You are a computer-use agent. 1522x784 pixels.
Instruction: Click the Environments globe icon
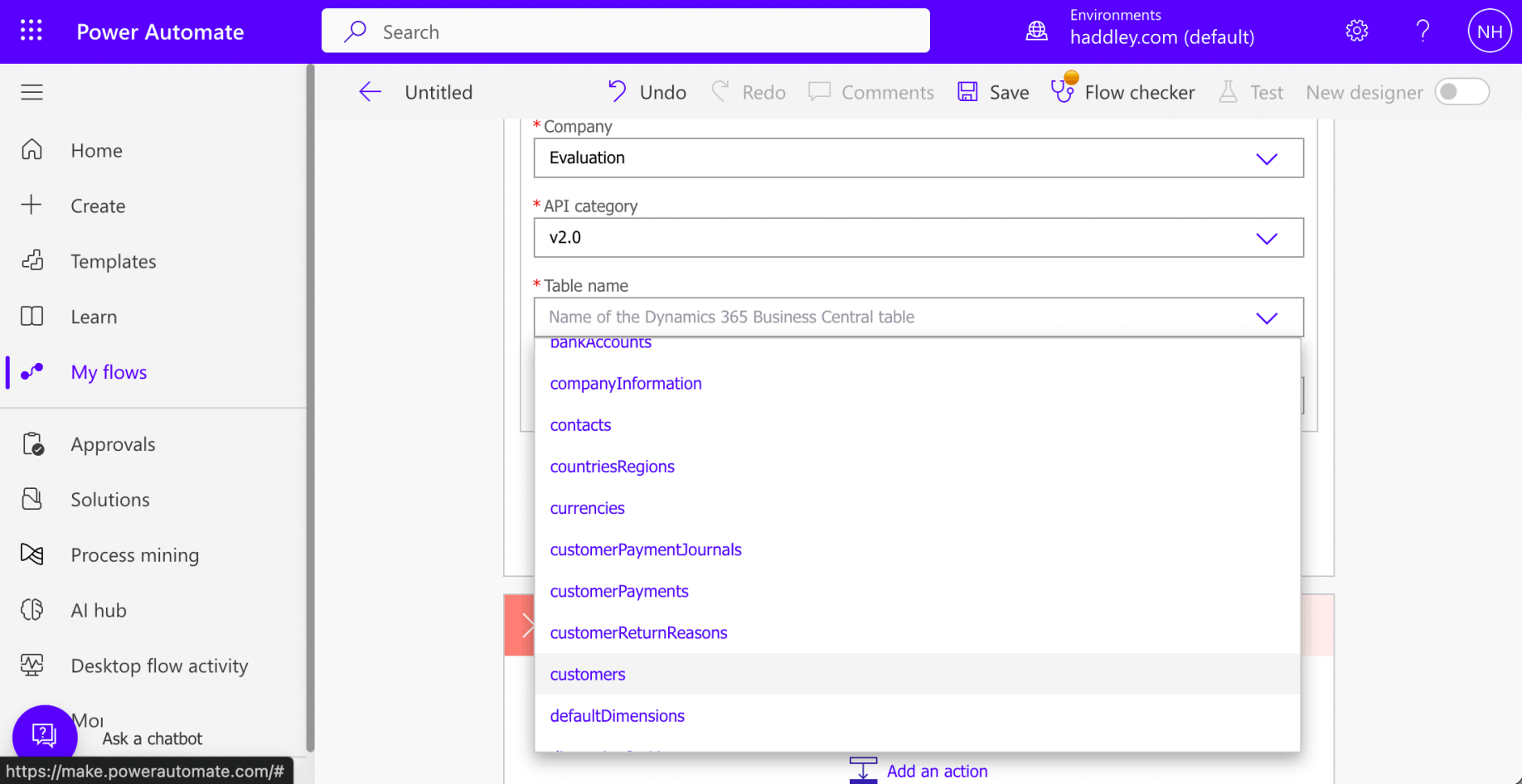tap(1036, 31)
